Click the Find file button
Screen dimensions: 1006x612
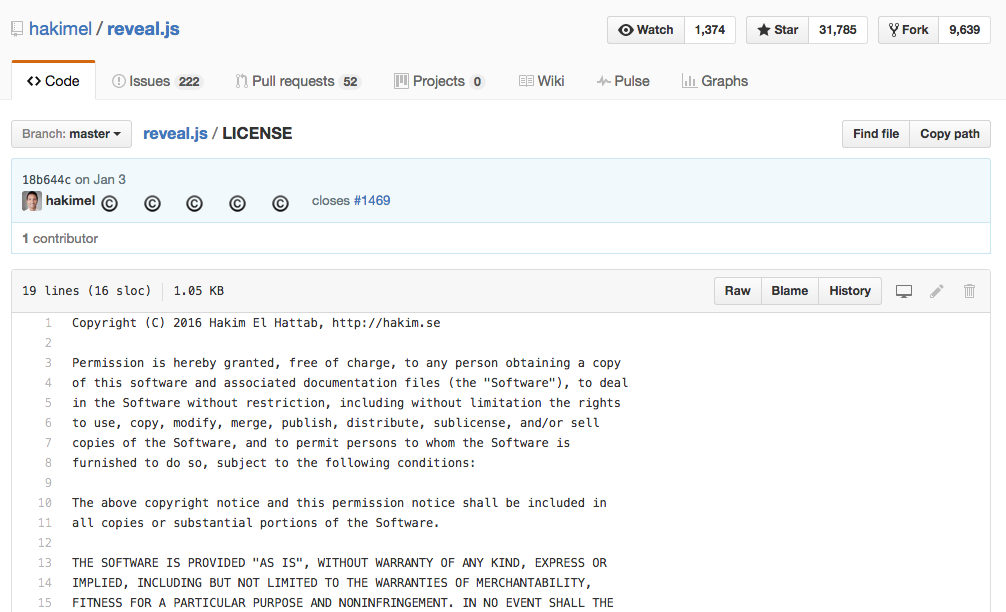point(875,134)
